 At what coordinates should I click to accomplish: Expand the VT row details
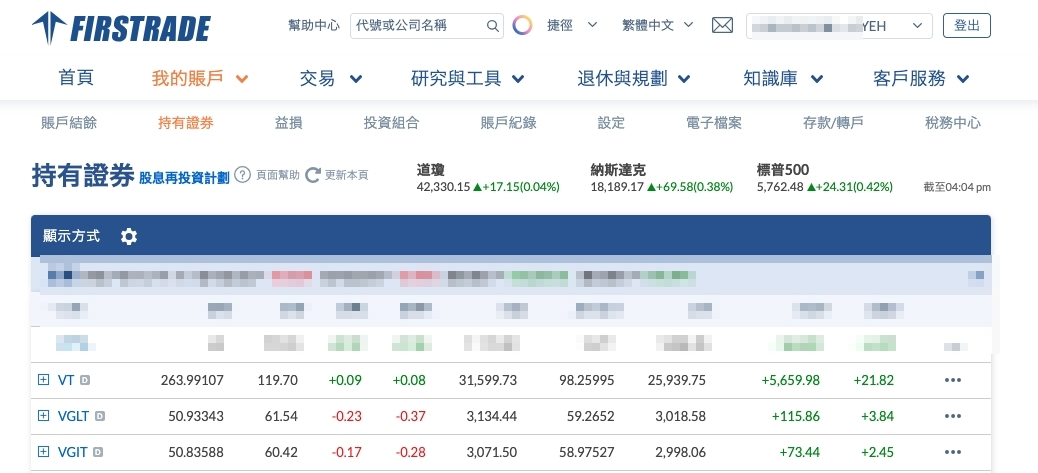tap(44, 380)
